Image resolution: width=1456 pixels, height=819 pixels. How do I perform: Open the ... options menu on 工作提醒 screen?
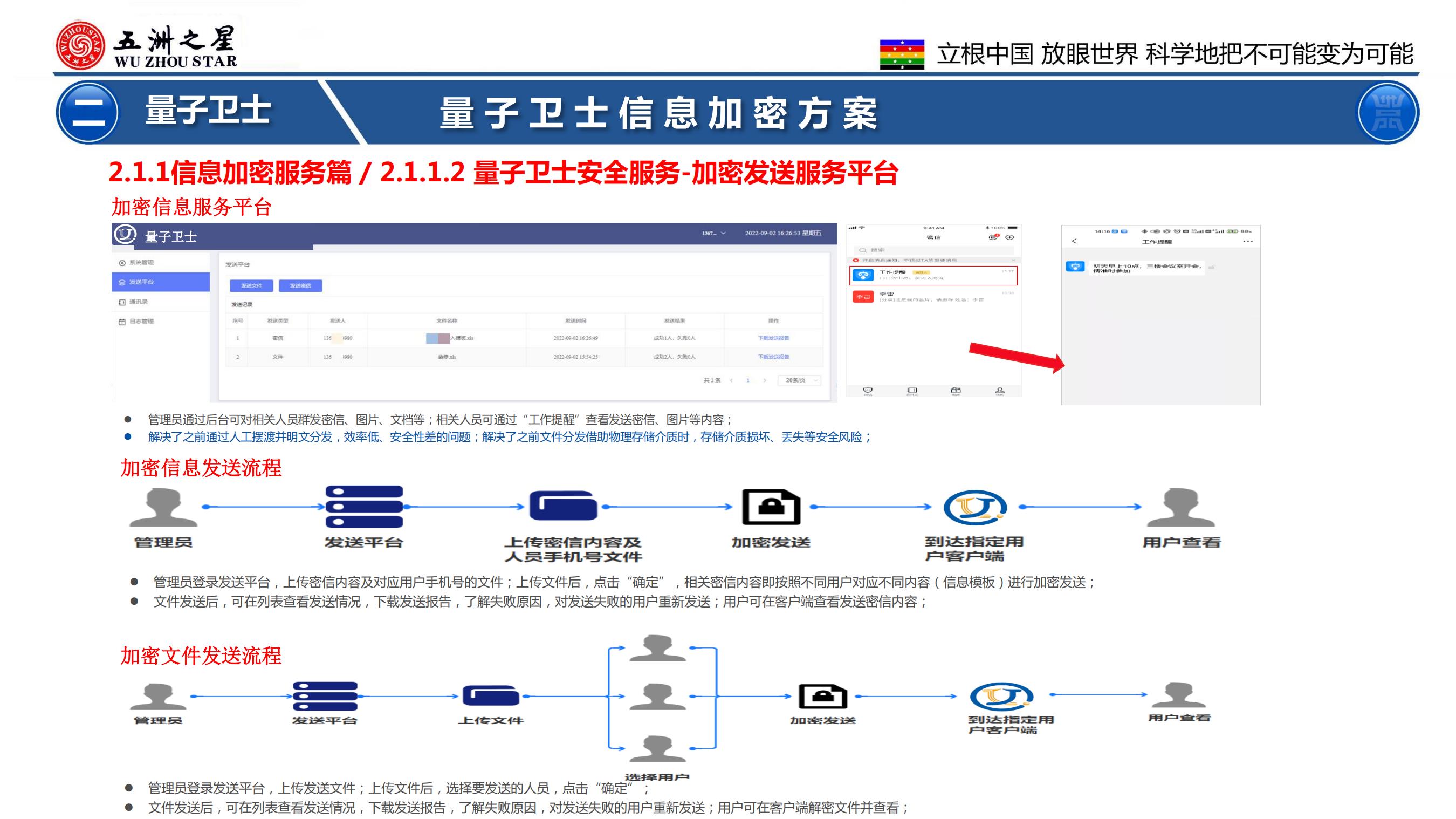coord(1248,242)
